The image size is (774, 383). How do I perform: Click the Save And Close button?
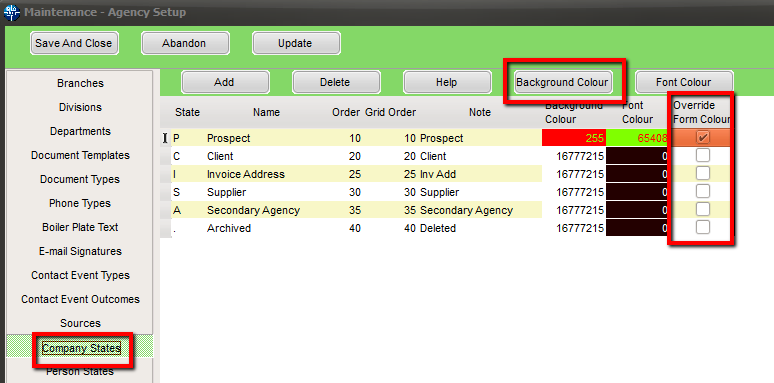(74, 43)
